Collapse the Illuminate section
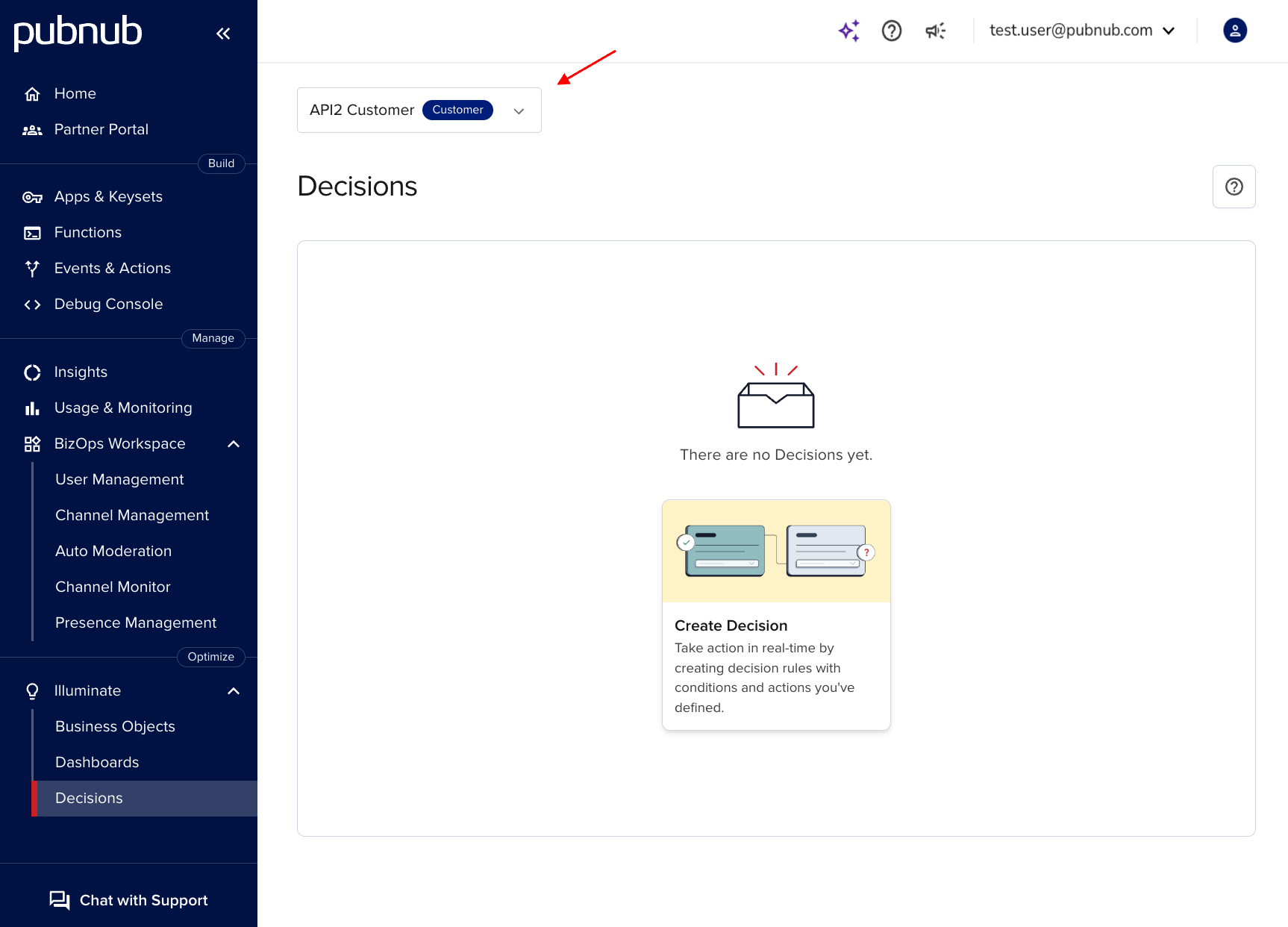 (233, 690)
